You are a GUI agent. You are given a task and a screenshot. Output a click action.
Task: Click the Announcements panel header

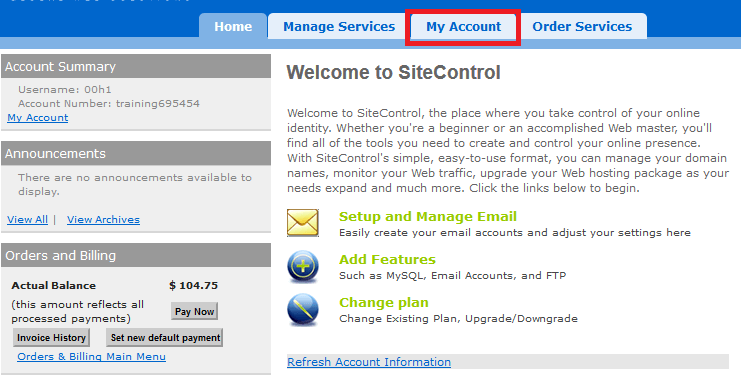point(136,153)
